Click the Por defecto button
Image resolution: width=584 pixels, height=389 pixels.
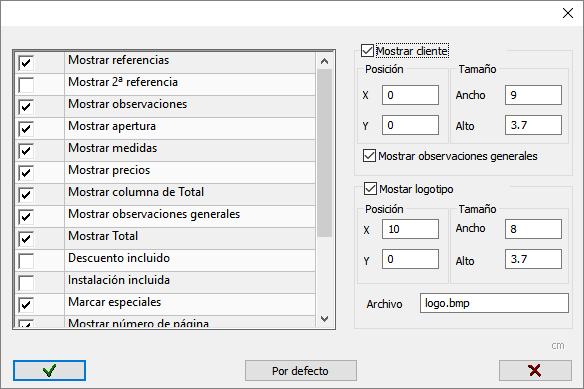pos(301,370)
